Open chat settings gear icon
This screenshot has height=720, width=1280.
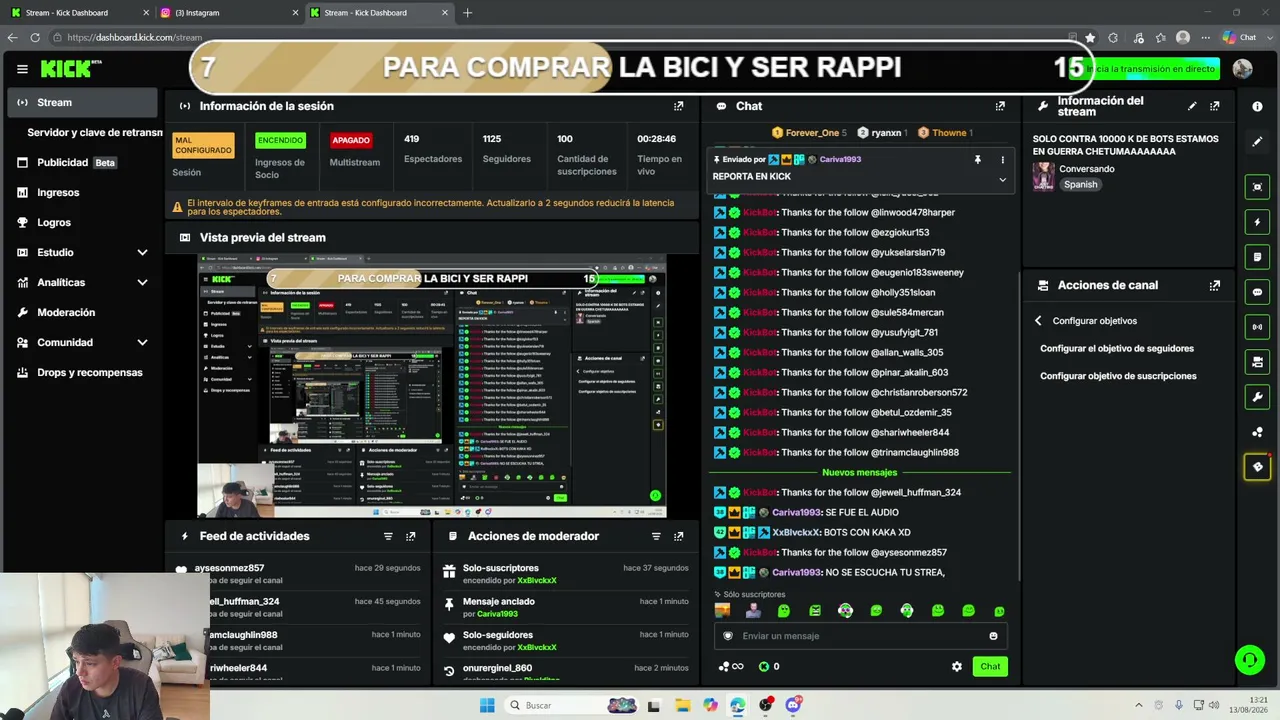(x=957, y=666)
